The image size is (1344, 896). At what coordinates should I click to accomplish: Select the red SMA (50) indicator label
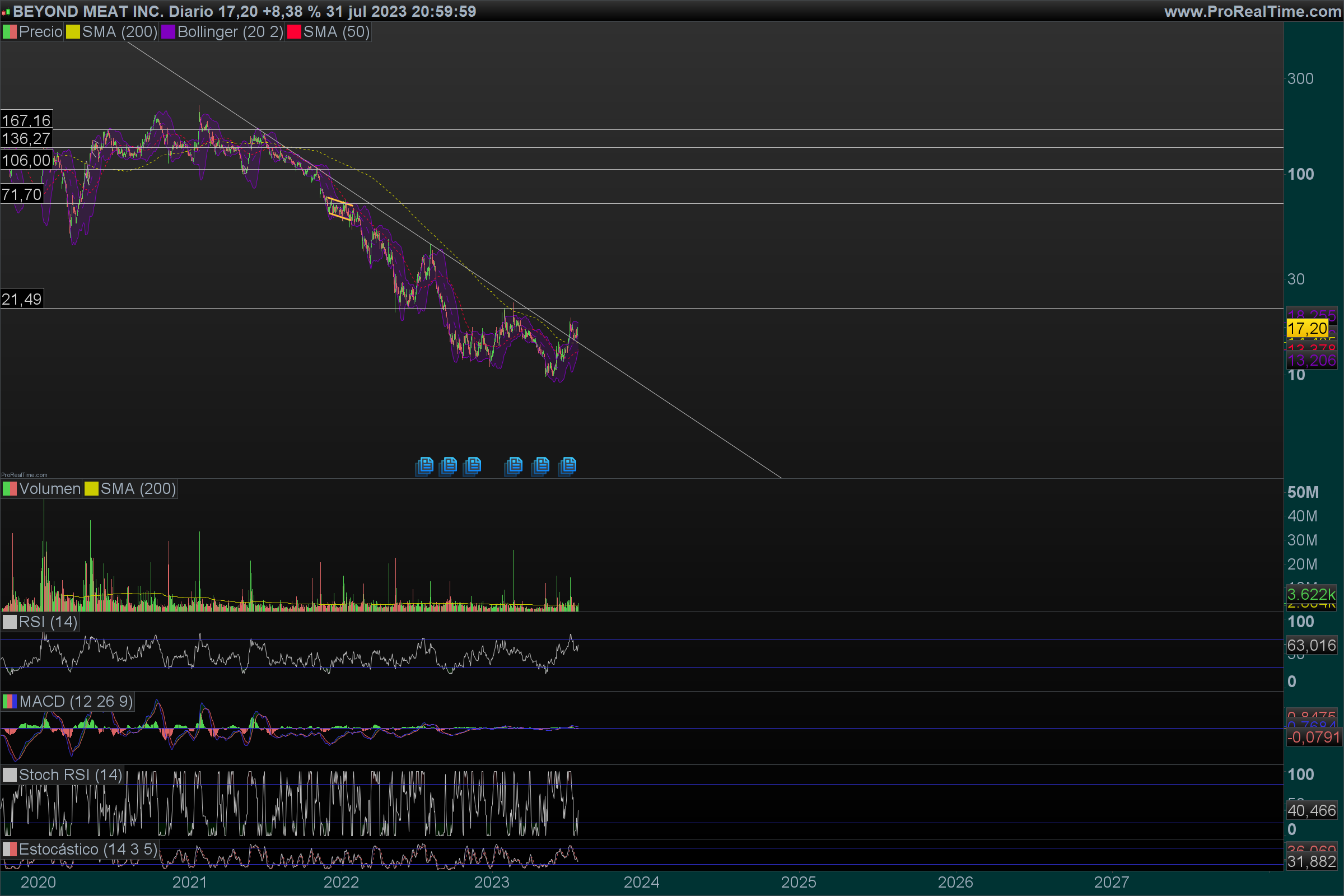(336, 32)
